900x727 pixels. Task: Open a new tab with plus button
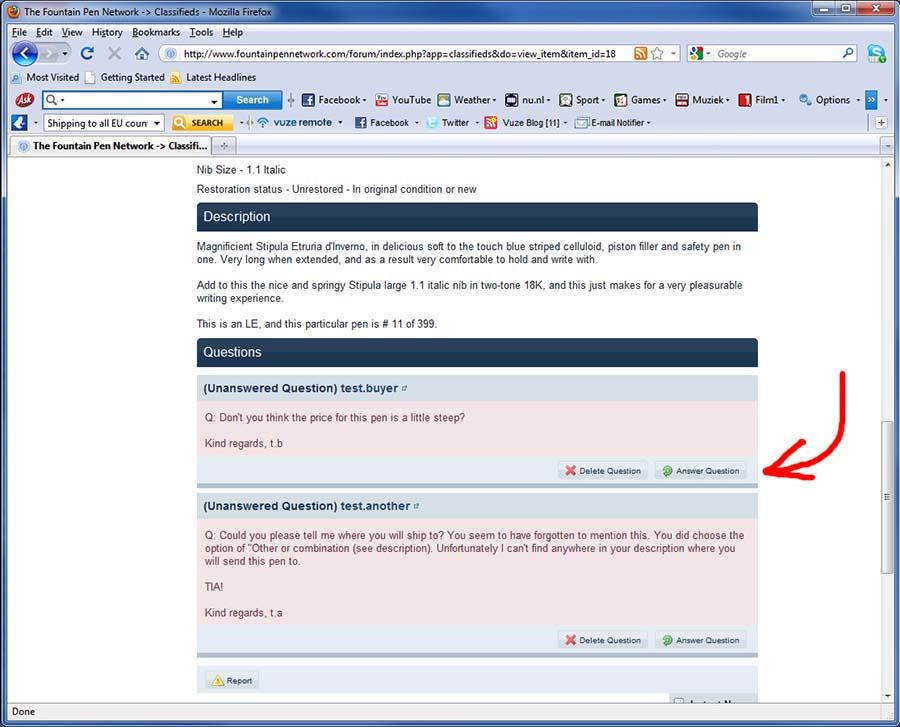coord(224,146)
